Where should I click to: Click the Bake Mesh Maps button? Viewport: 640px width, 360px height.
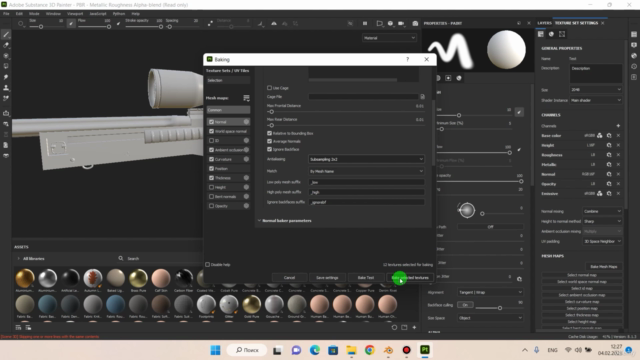click(604, 267)
